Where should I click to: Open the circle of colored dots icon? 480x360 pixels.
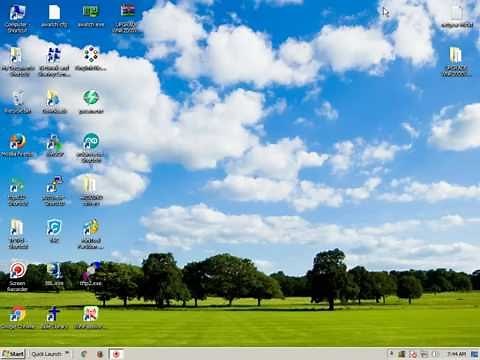91,59
